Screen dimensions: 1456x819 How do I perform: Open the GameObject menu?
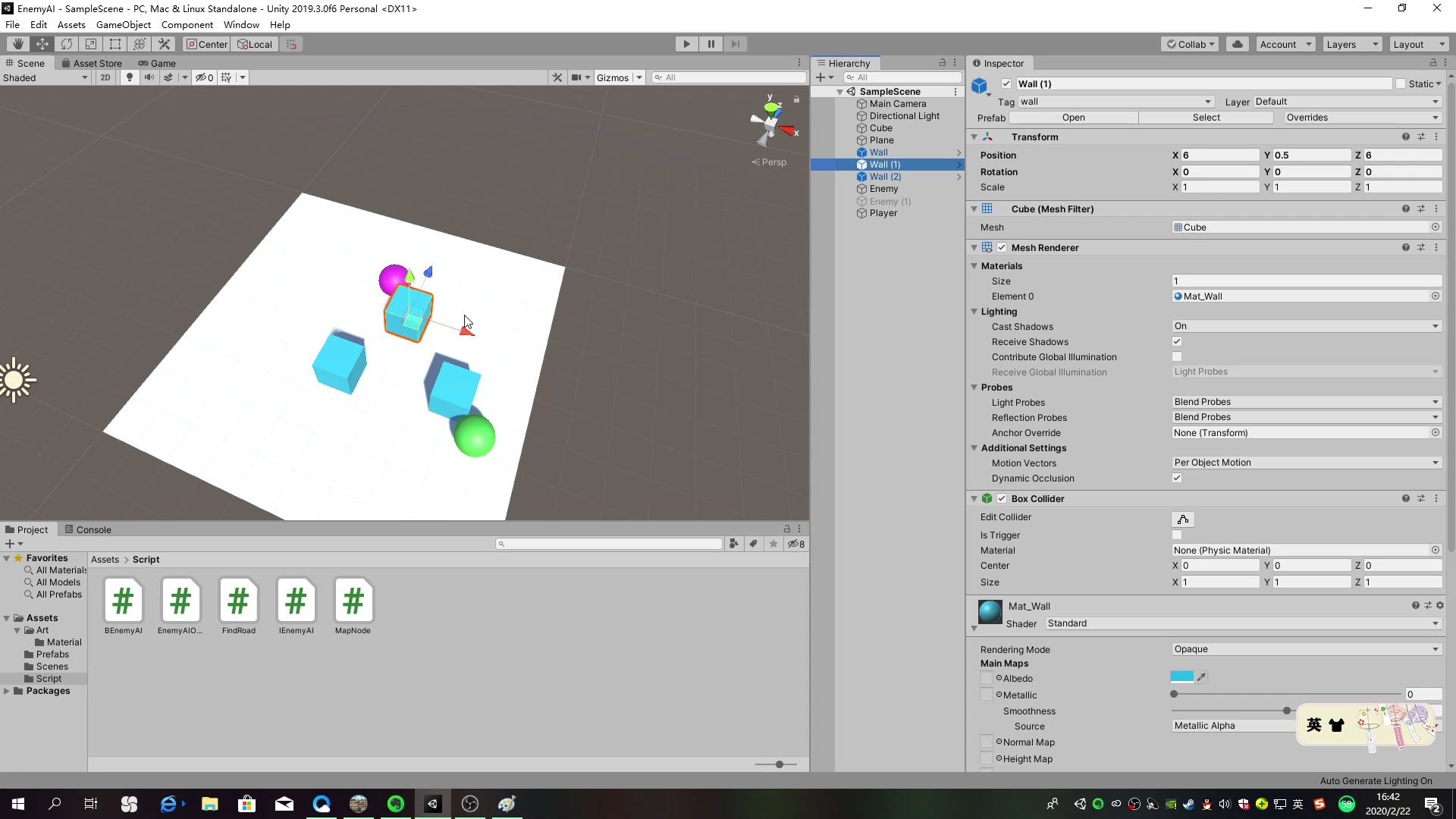click(x=123, y=24)
